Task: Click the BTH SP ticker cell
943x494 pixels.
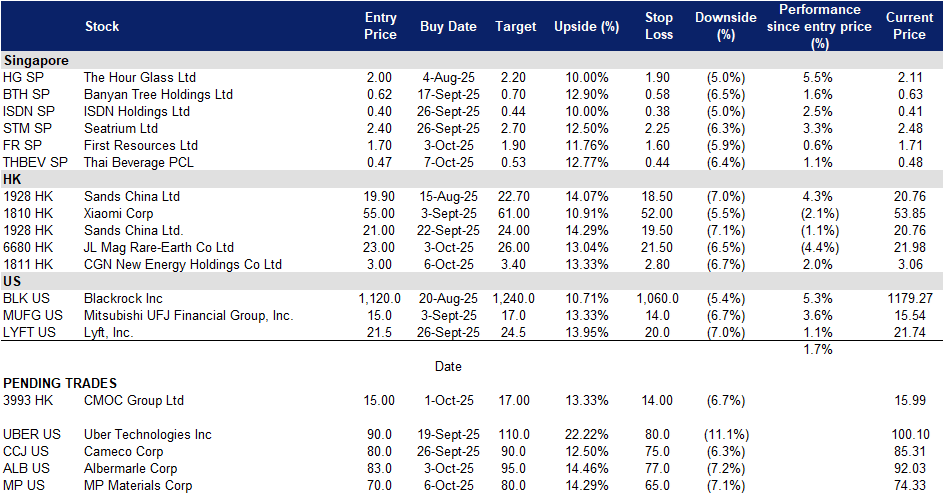Action: pos(26,94)
